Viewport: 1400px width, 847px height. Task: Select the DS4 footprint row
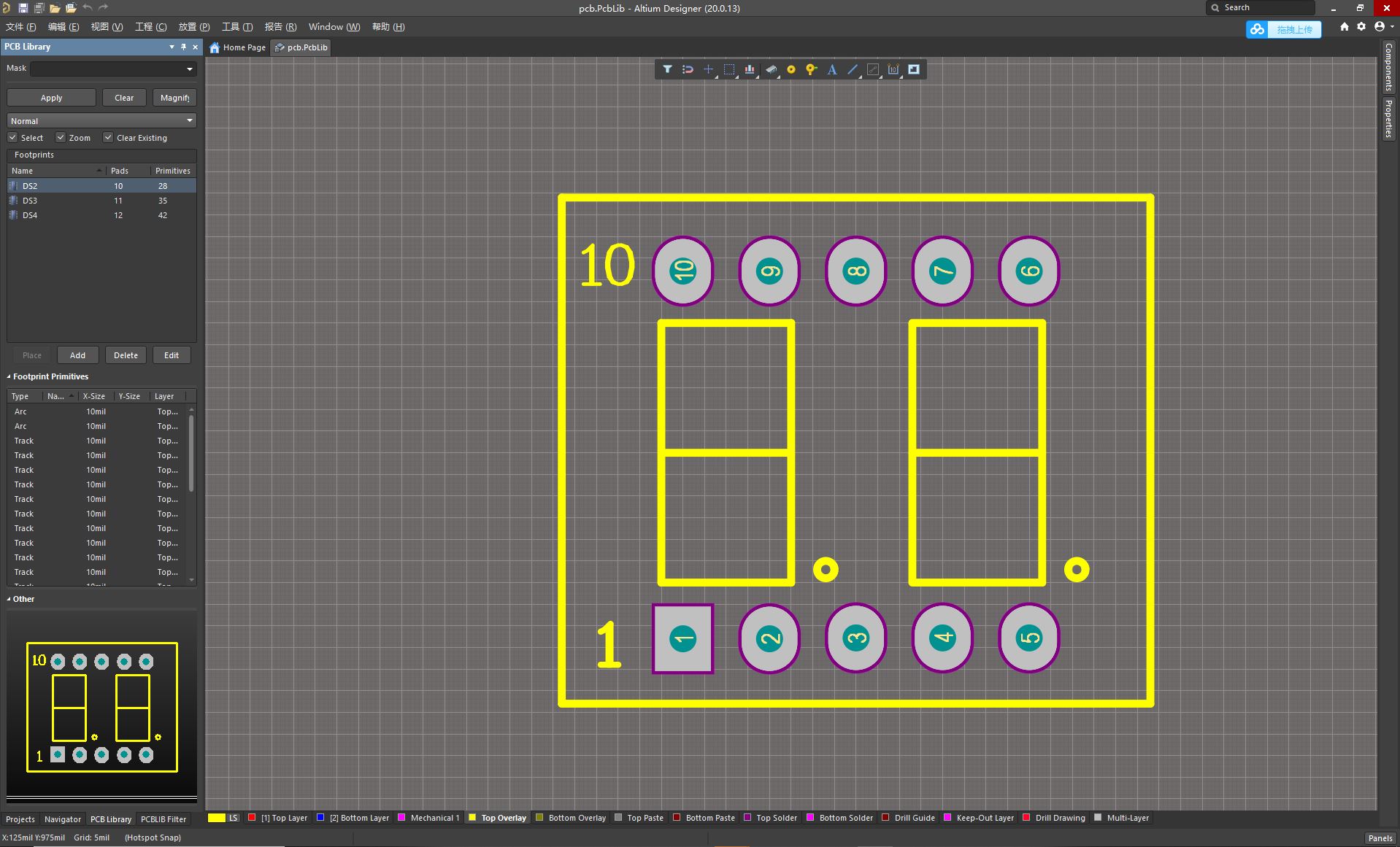point(101,215)
